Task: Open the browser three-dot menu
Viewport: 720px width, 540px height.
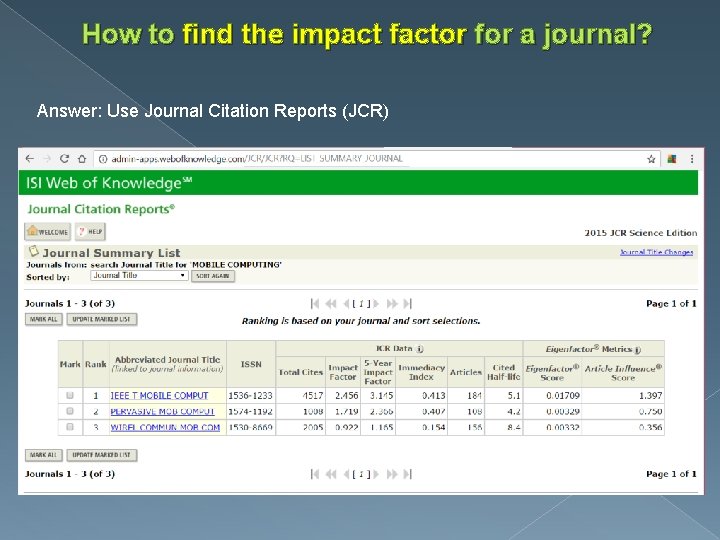Action: (692, 159)
